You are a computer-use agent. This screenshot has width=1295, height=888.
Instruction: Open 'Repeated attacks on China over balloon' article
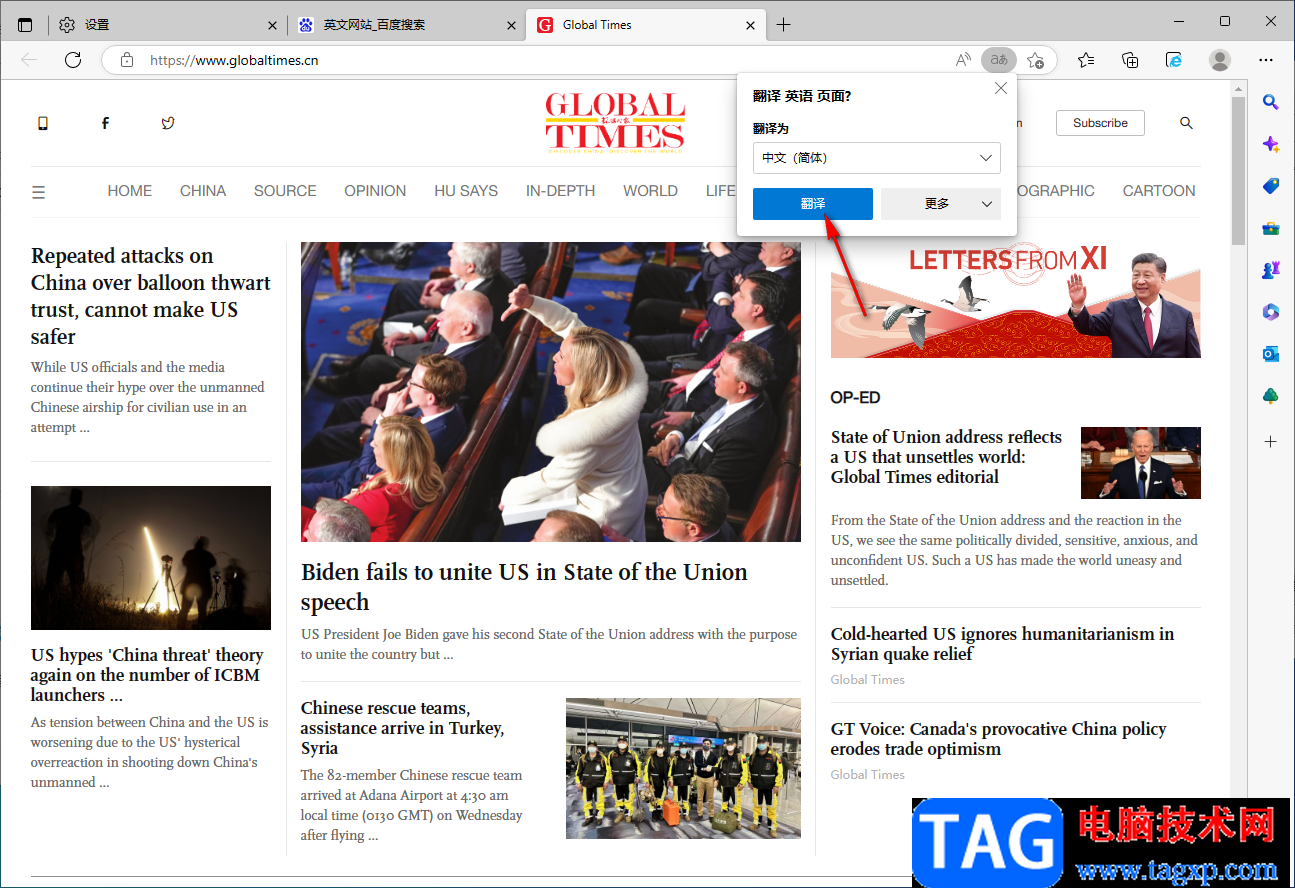[x=151, y=296]
